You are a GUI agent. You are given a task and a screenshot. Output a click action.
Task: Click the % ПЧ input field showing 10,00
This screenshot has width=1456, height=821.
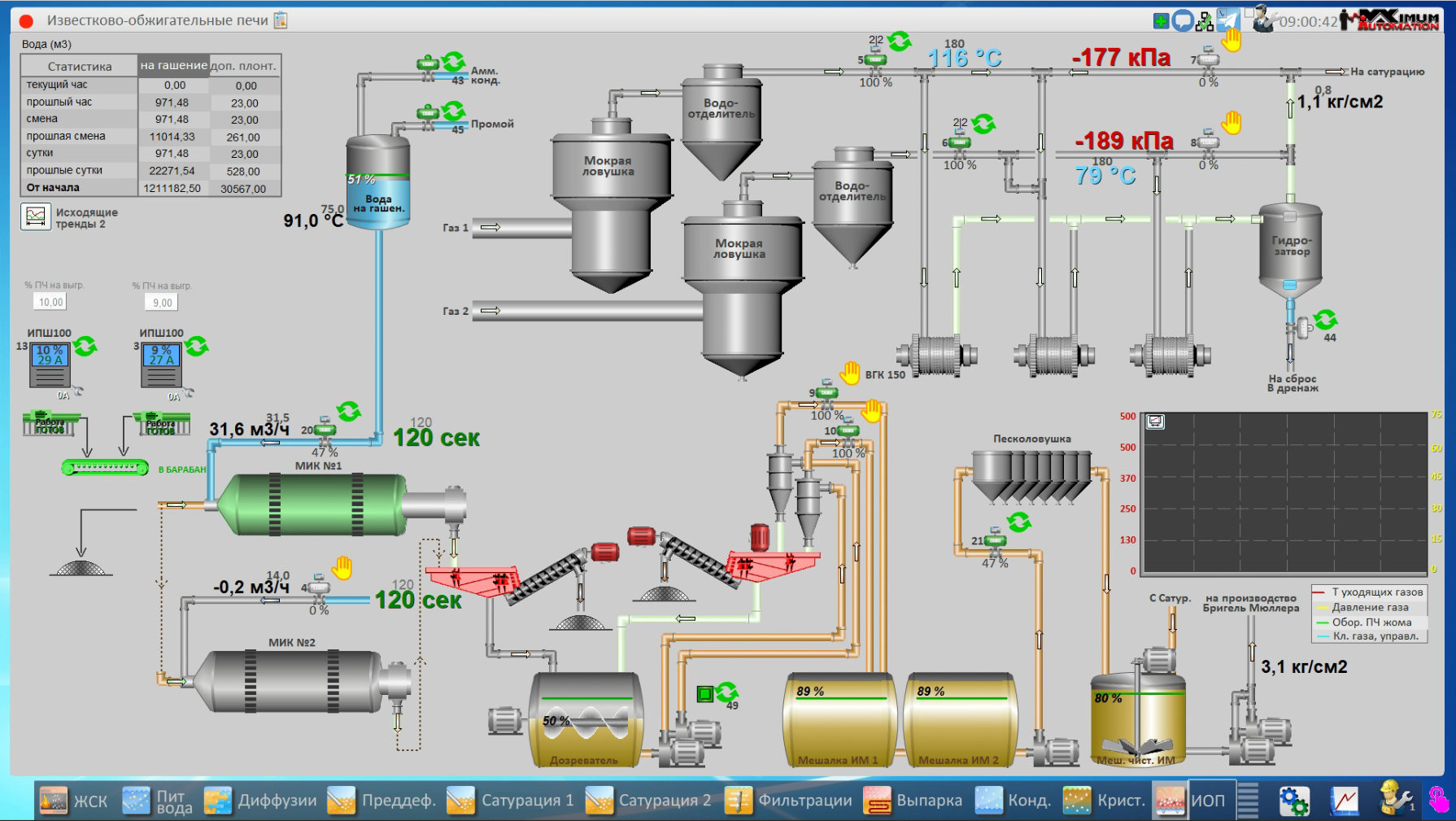50,302
